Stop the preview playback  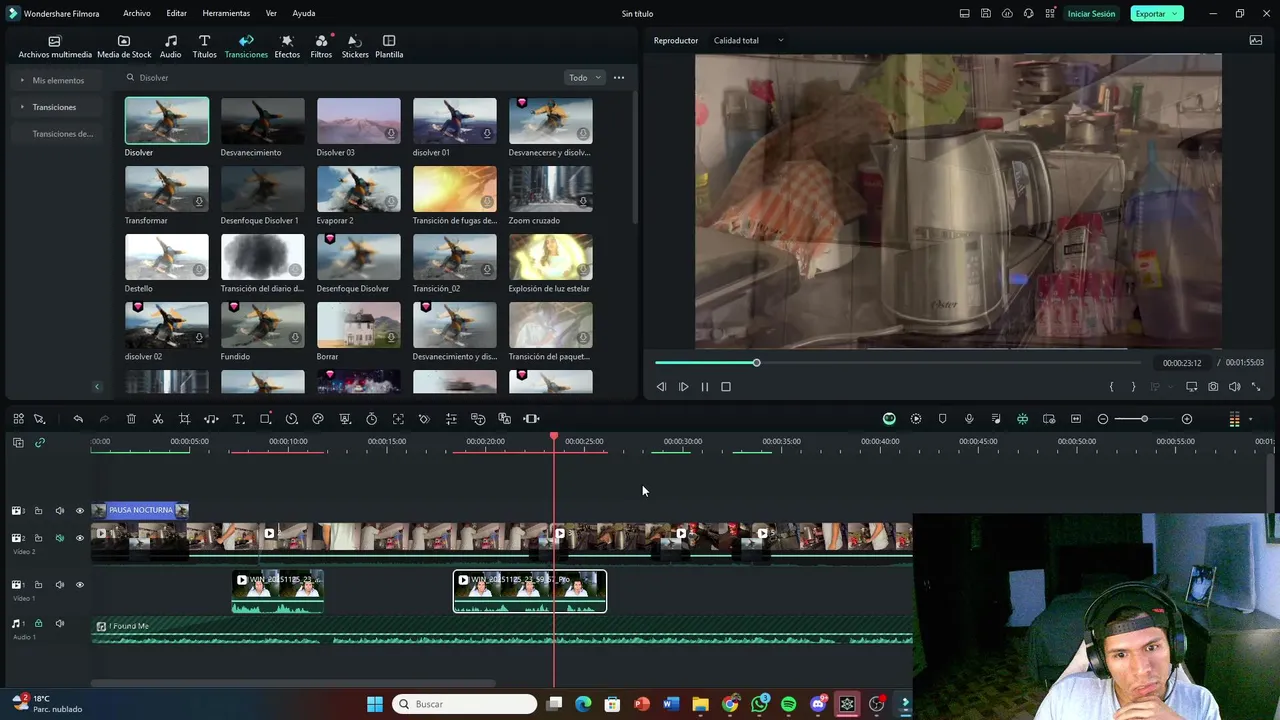(x=726, y=387)
